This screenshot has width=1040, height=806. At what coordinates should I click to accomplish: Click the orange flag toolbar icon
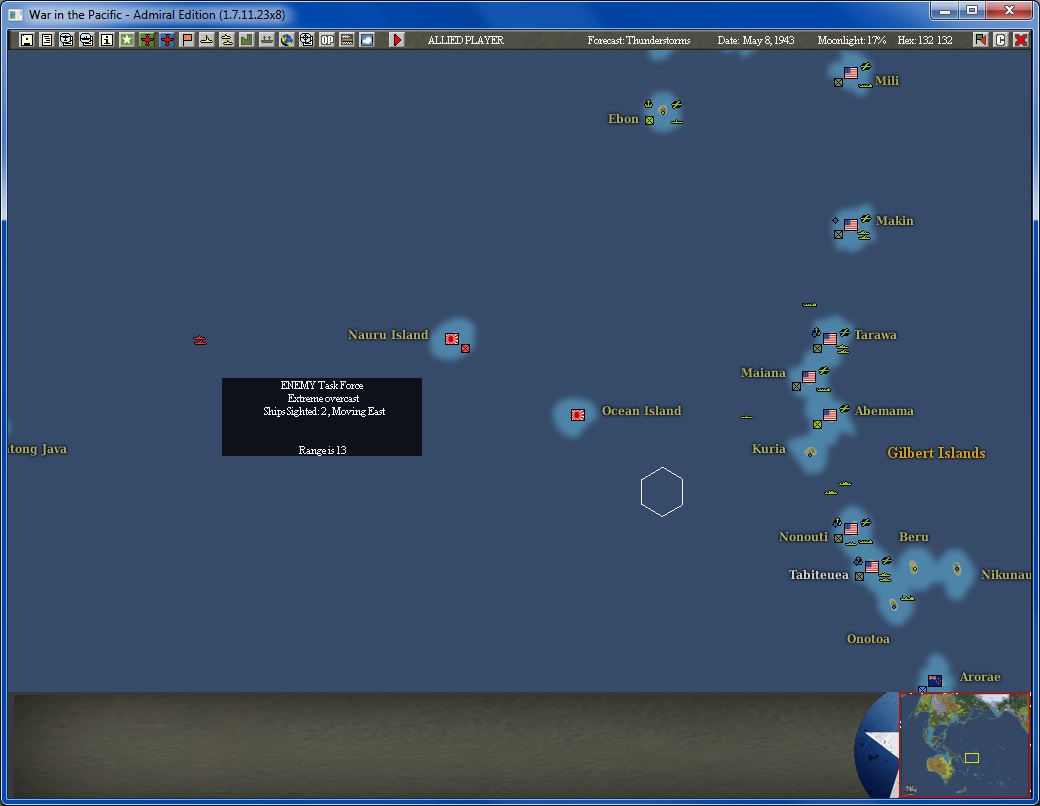coord(186,40)
